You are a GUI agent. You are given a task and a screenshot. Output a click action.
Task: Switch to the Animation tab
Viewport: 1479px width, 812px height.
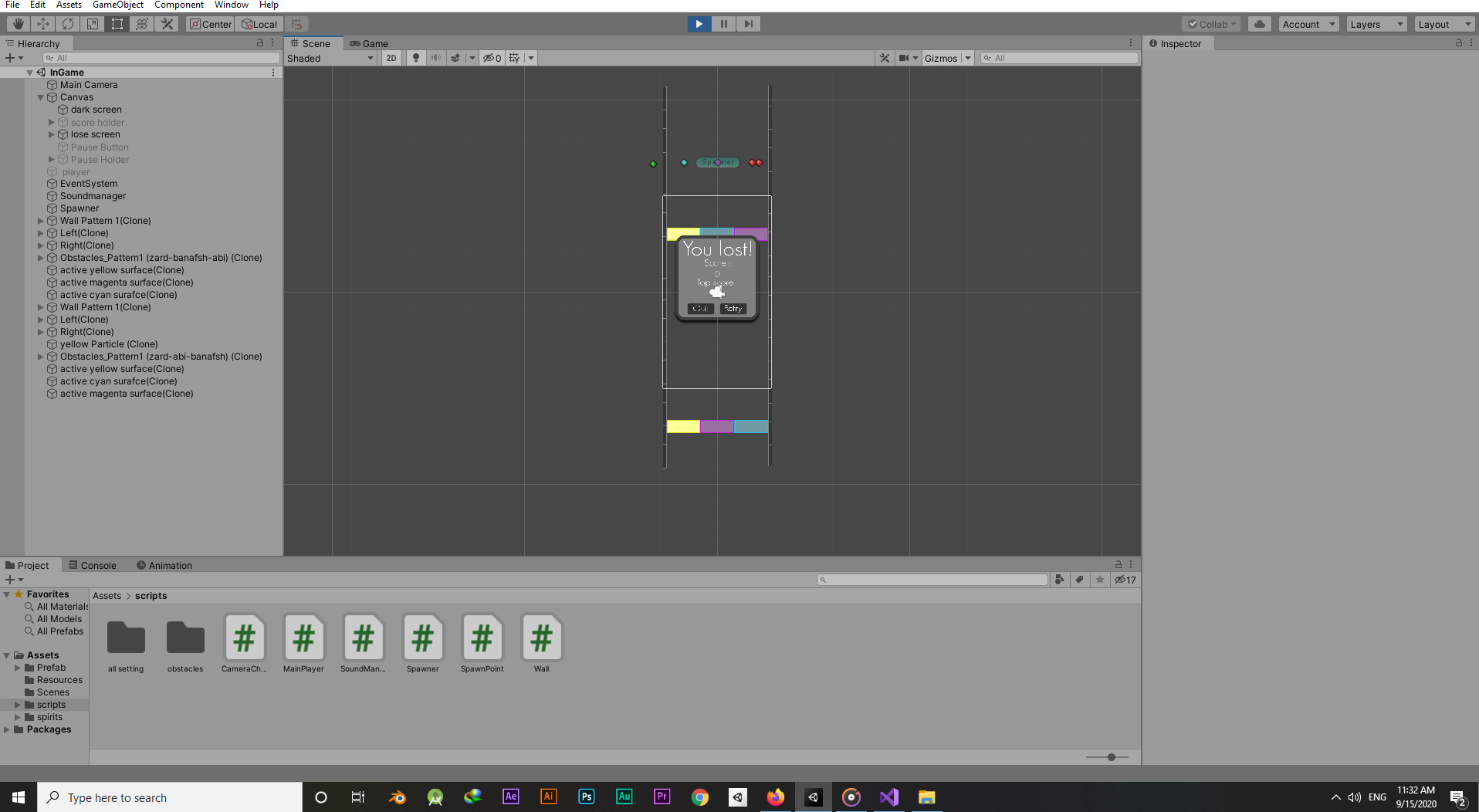164,565
